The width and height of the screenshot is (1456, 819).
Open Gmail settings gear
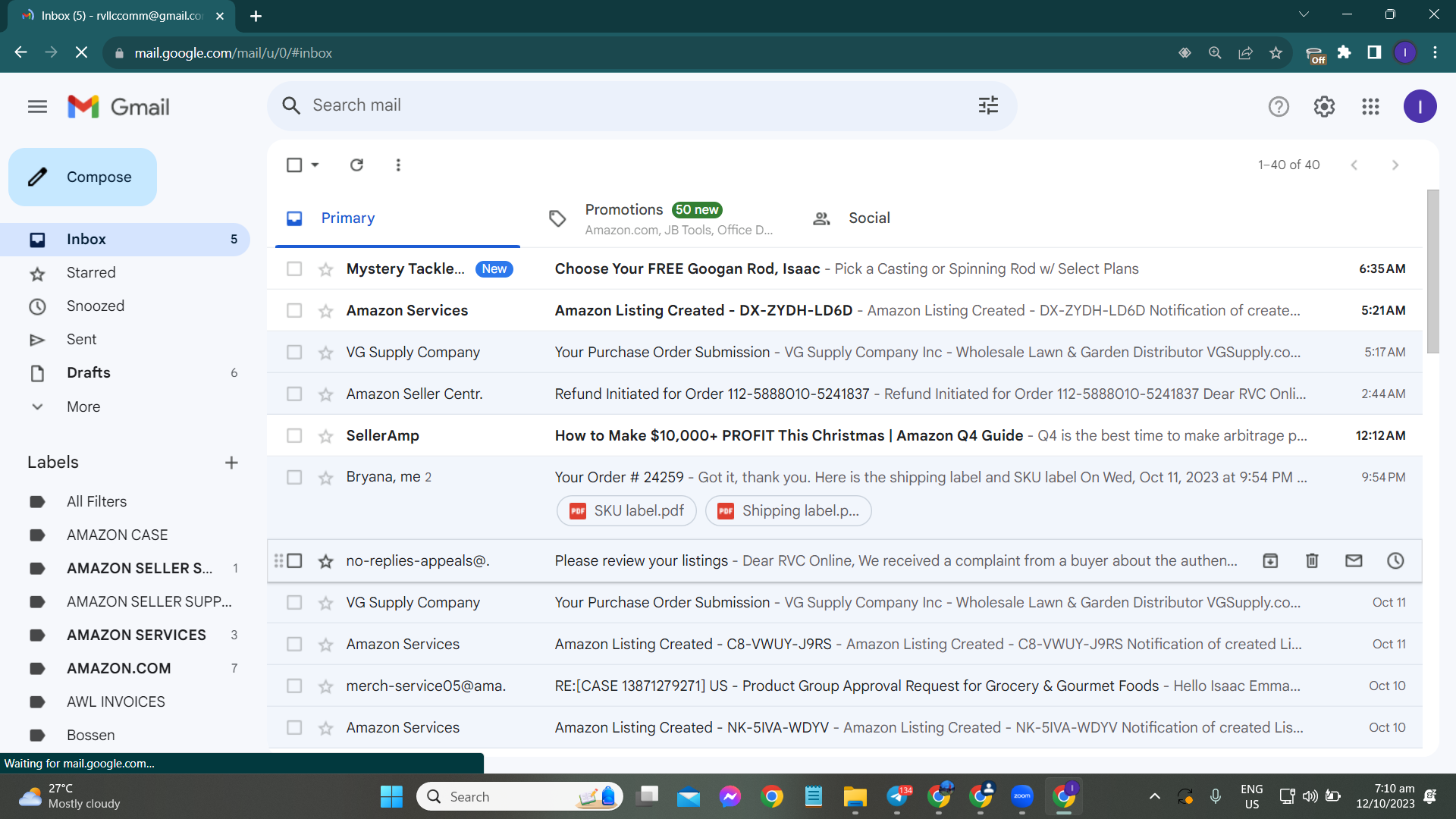[x=1324, y=107]
